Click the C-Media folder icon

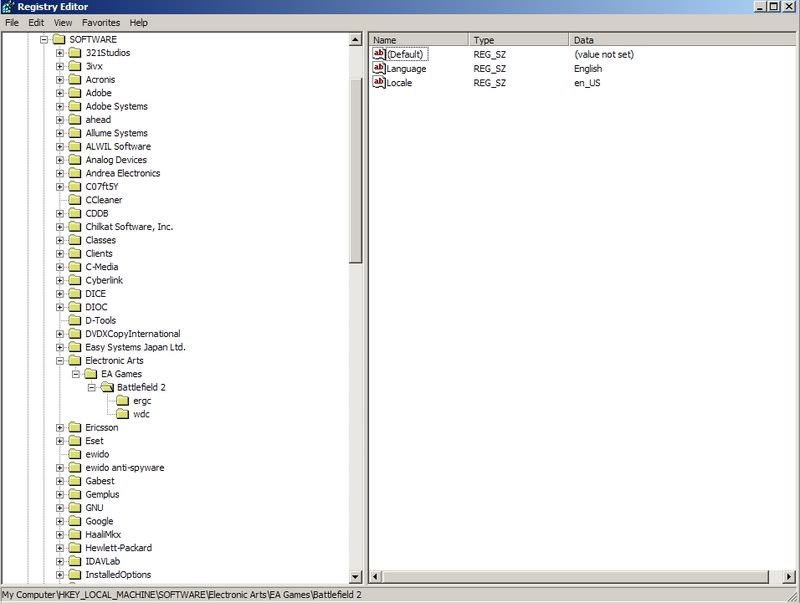75,267
